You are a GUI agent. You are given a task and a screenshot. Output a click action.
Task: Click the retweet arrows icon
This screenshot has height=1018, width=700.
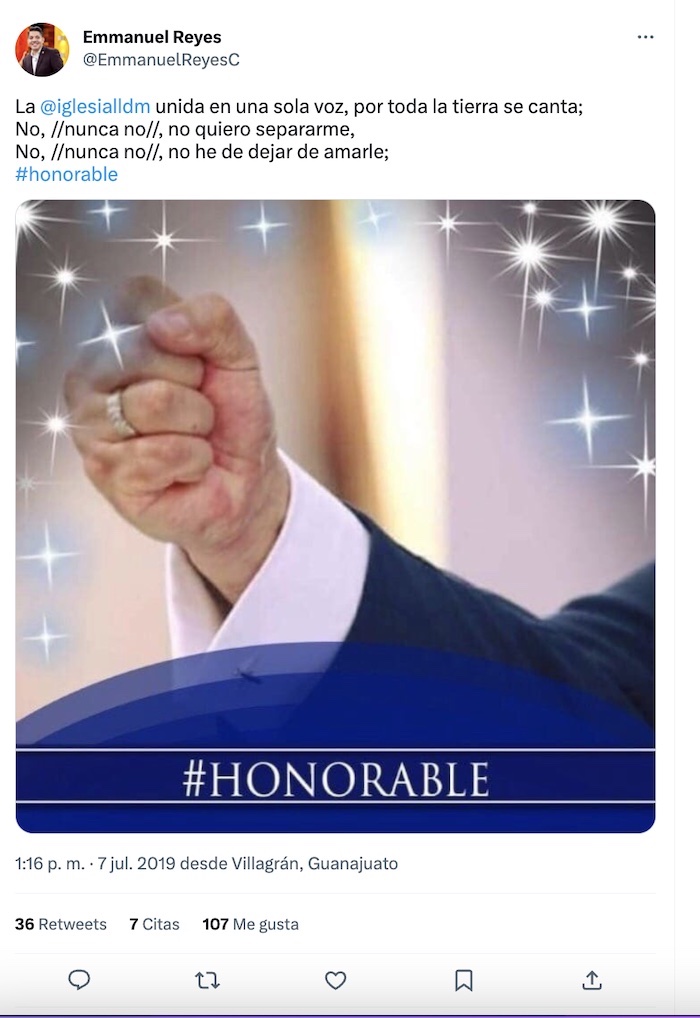click(x=207, y=980)
